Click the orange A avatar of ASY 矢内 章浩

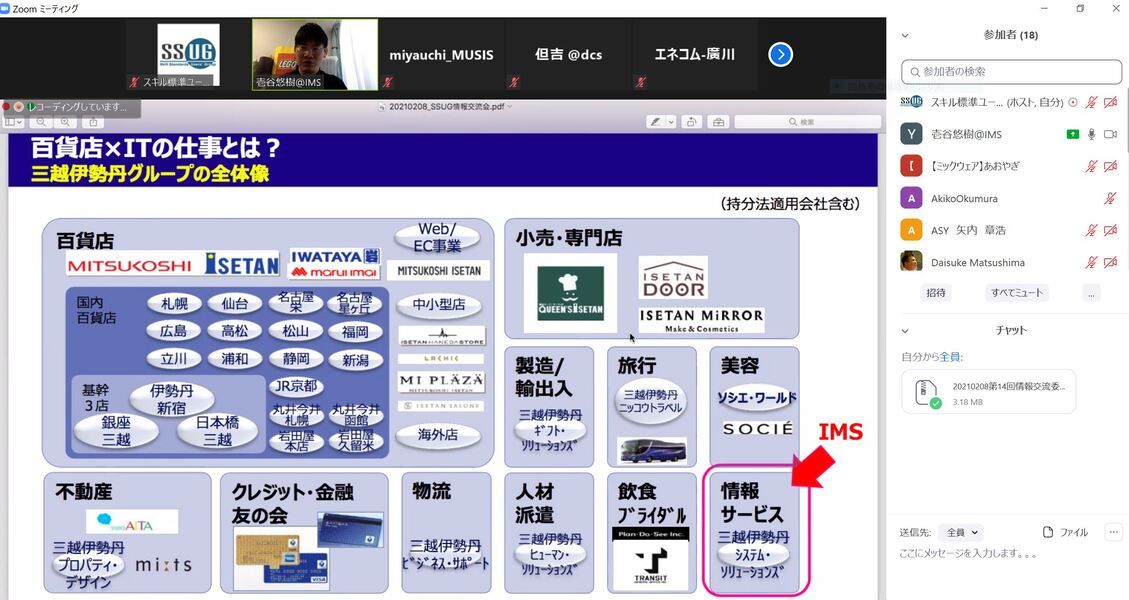pyautogui.click(x=912, y=230)
